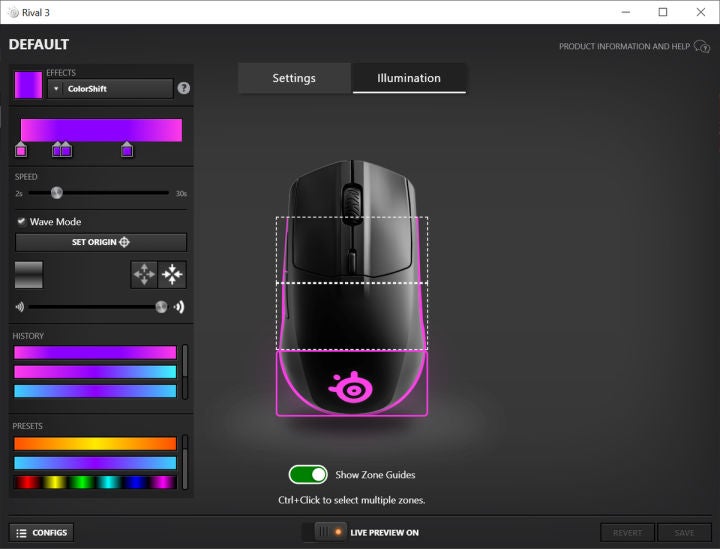
Task: Click the Save button
Action: coord(684,532)
